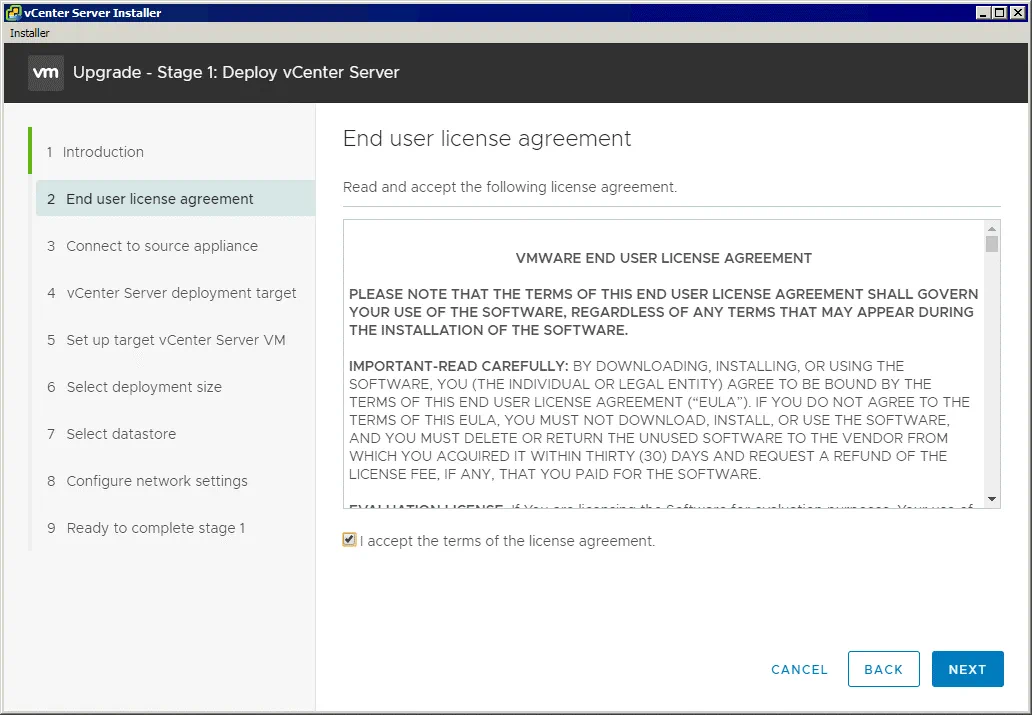Select Set up target vCenter Server VM step
Image resolution: width=1032 pixels, height=715 pixels.
click(176, 340)
